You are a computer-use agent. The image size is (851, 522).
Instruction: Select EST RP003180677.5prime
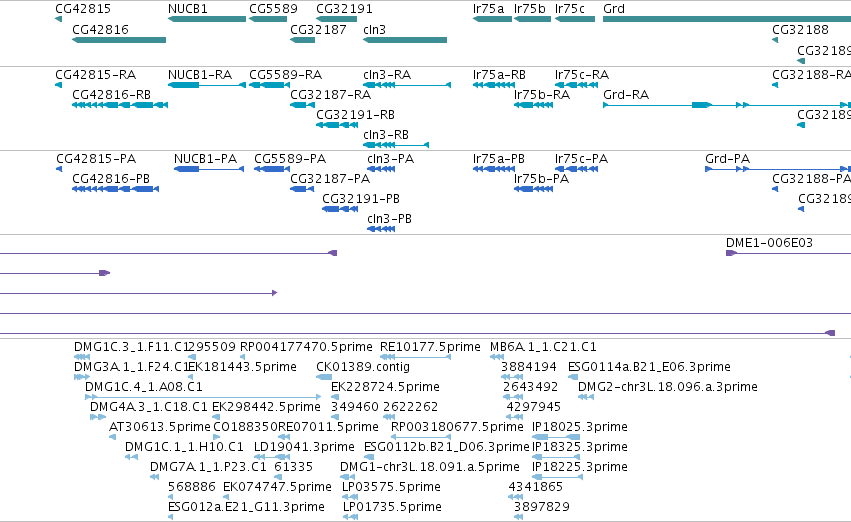457,427
